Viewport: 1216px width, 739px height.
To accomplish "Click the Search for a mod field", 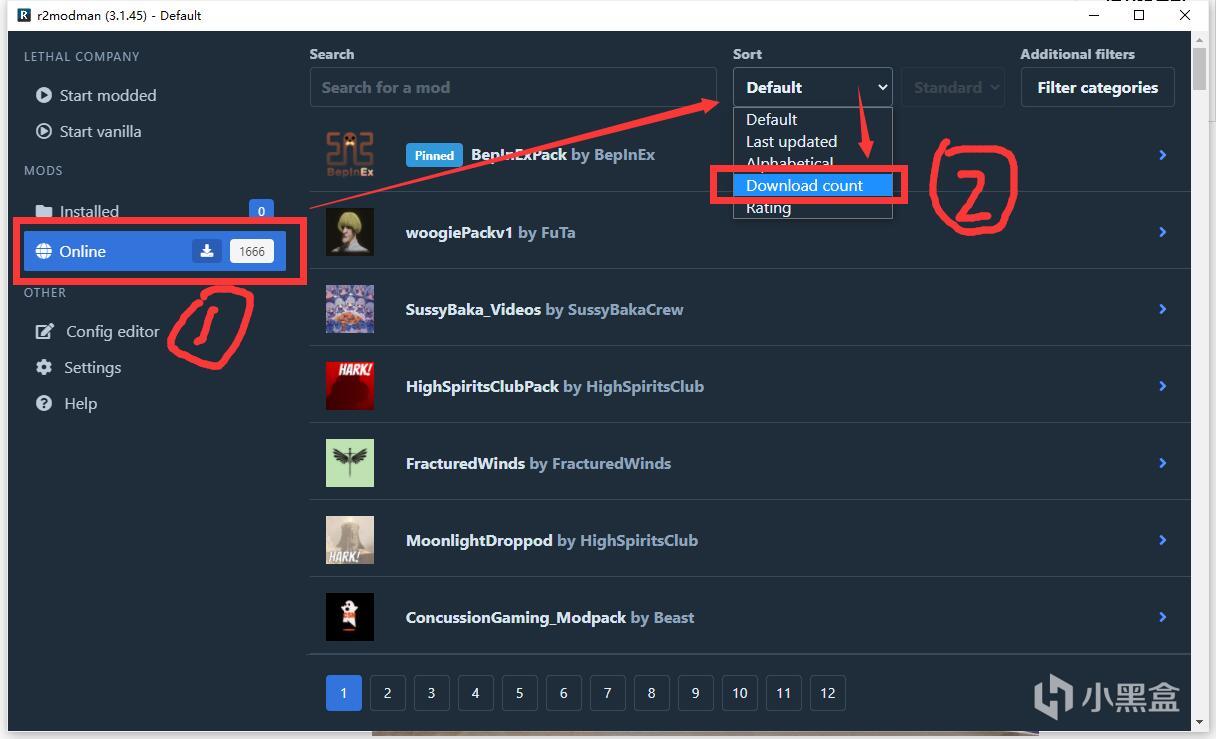I will tap(513, 87).
